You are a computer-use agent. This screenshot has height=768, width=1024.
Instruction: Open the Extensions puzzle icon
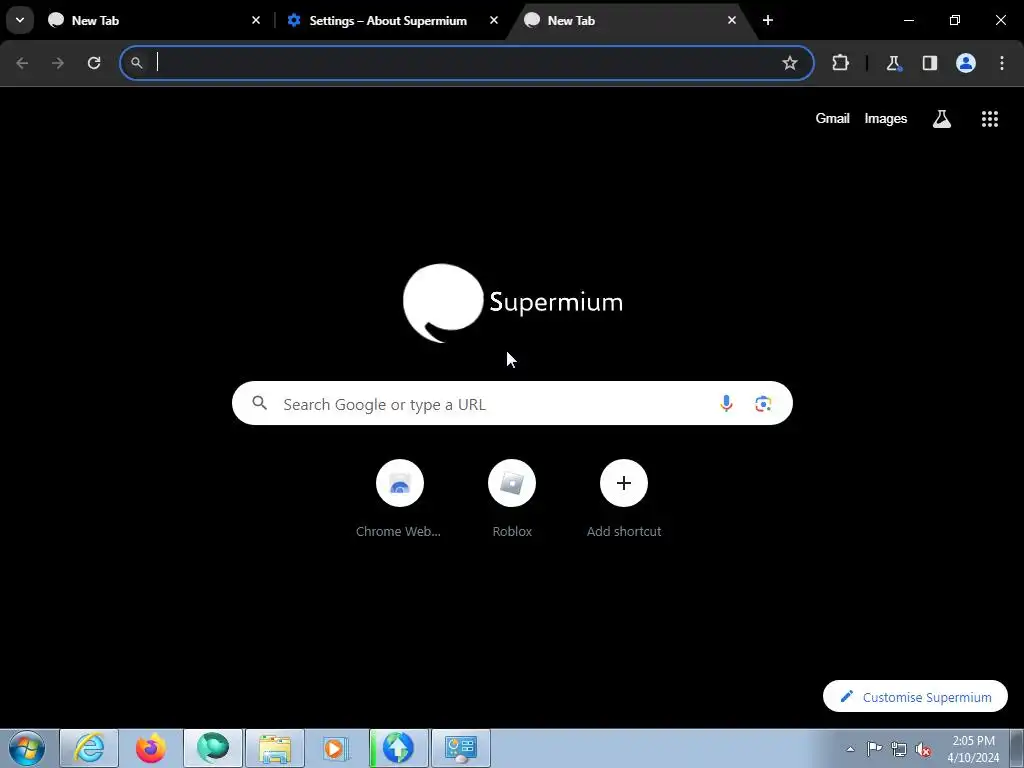coord(840,63)
